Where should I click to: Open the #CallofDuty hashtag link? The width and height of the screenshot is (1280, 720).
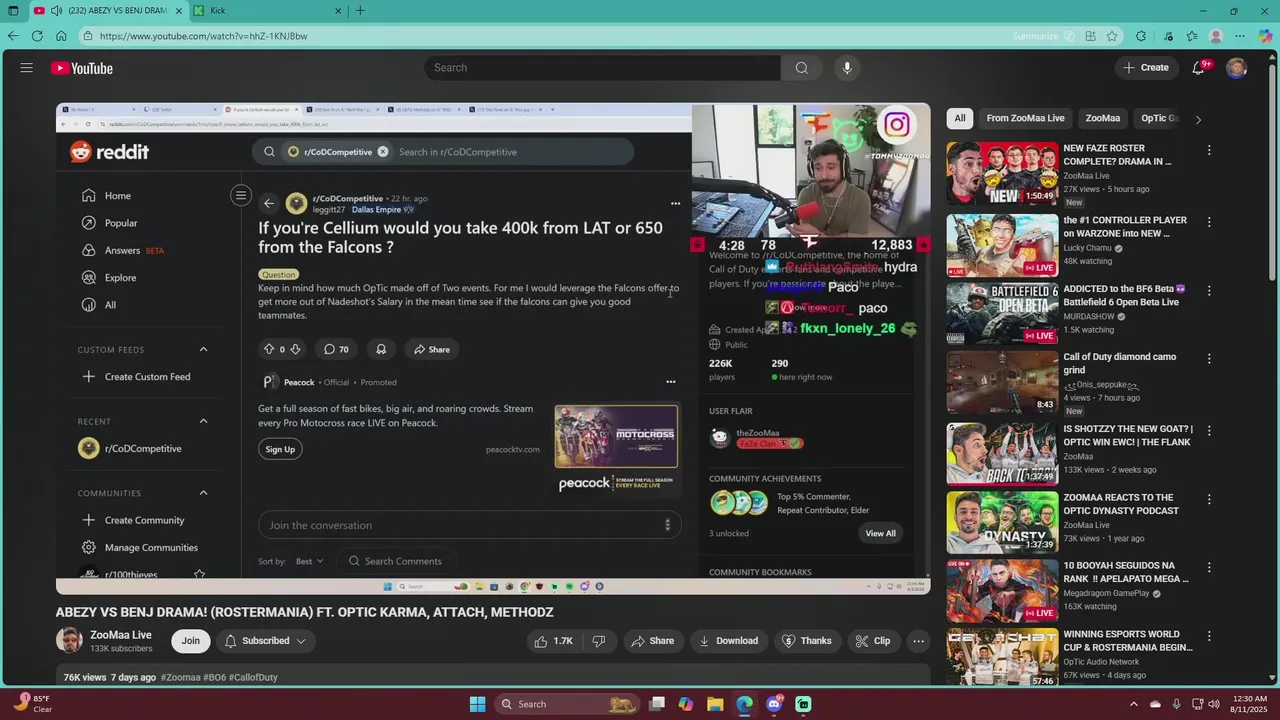[253, 678]
